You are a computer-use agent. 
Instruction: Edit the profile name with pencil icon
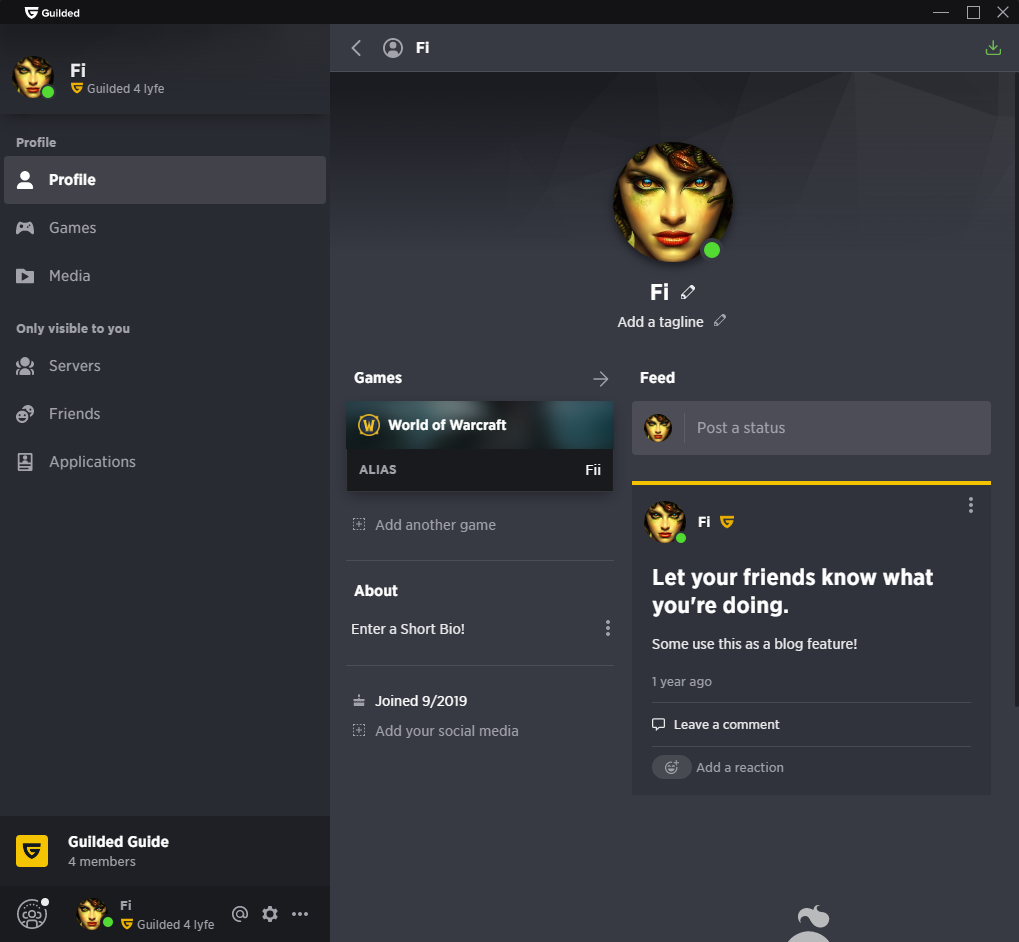click(688, 292)
